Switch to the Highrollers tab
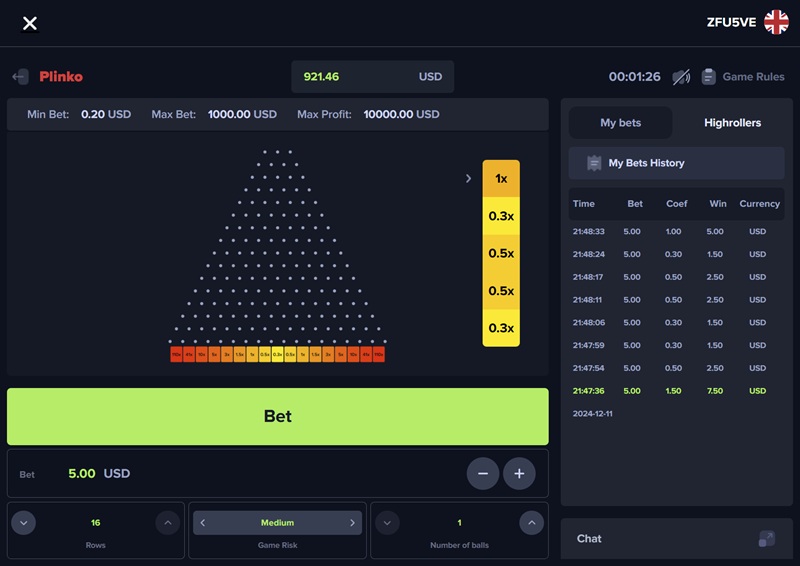 coord(732,123)
